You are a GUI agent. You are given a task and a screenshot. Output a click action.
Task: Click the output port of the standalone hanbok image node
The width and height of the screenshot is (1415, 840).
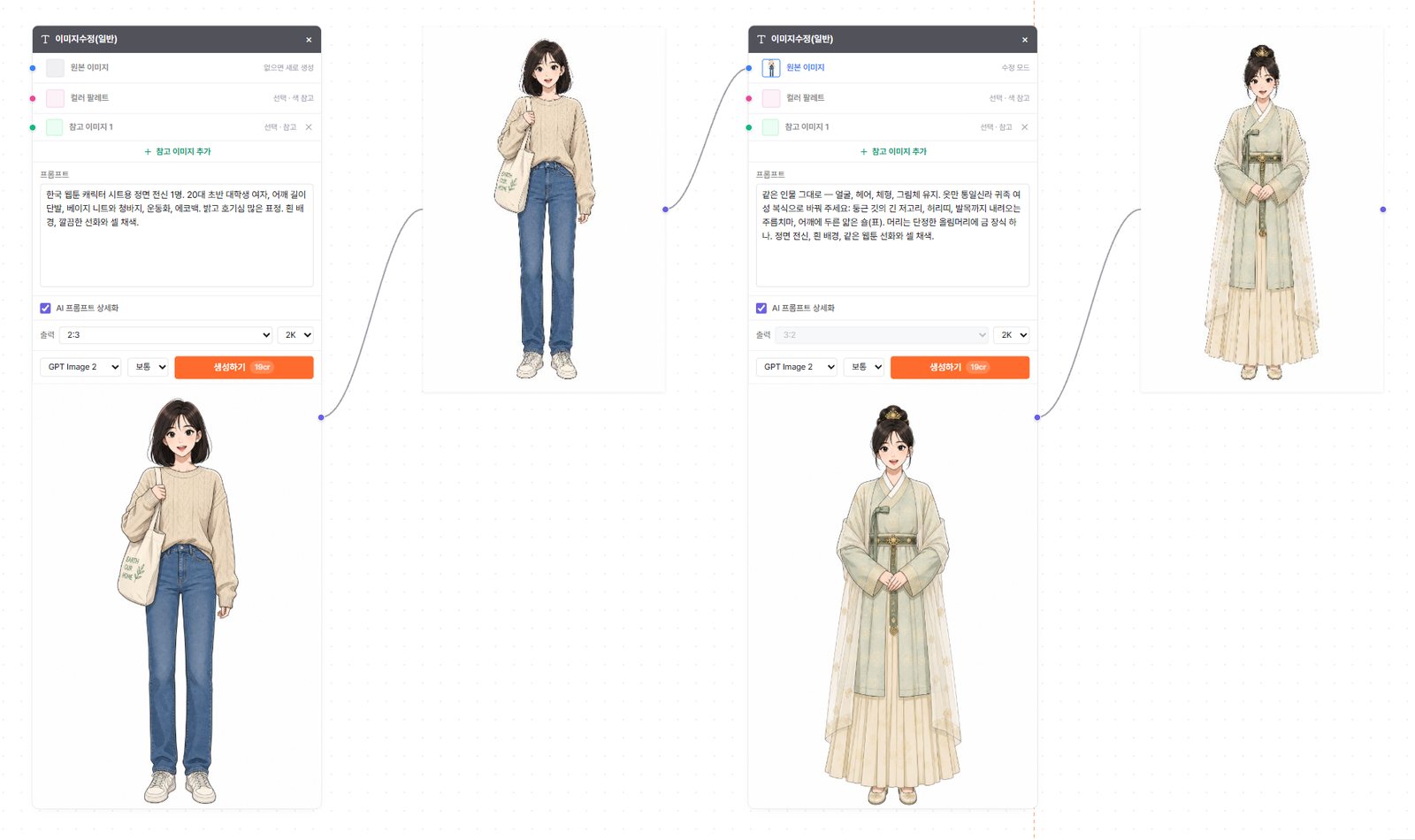[x=1383, y=210]
